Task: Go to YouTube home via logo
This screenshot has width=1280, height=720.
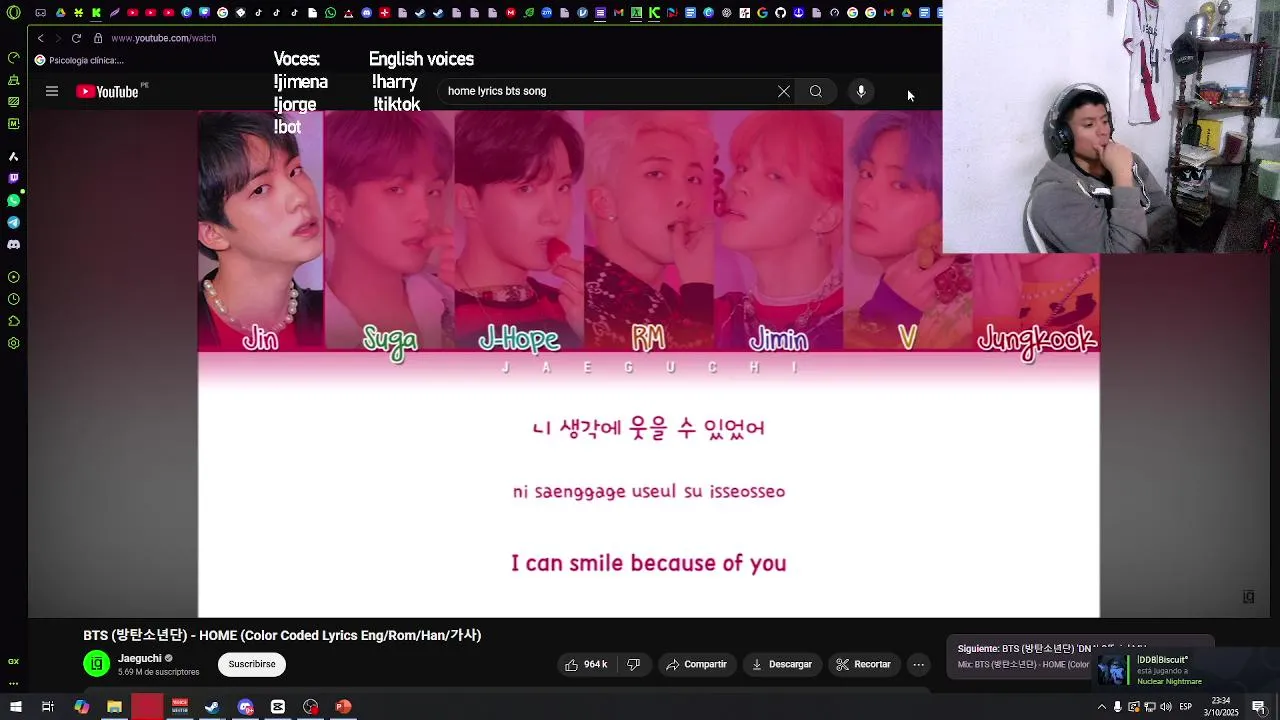Action: coord(107,91)
